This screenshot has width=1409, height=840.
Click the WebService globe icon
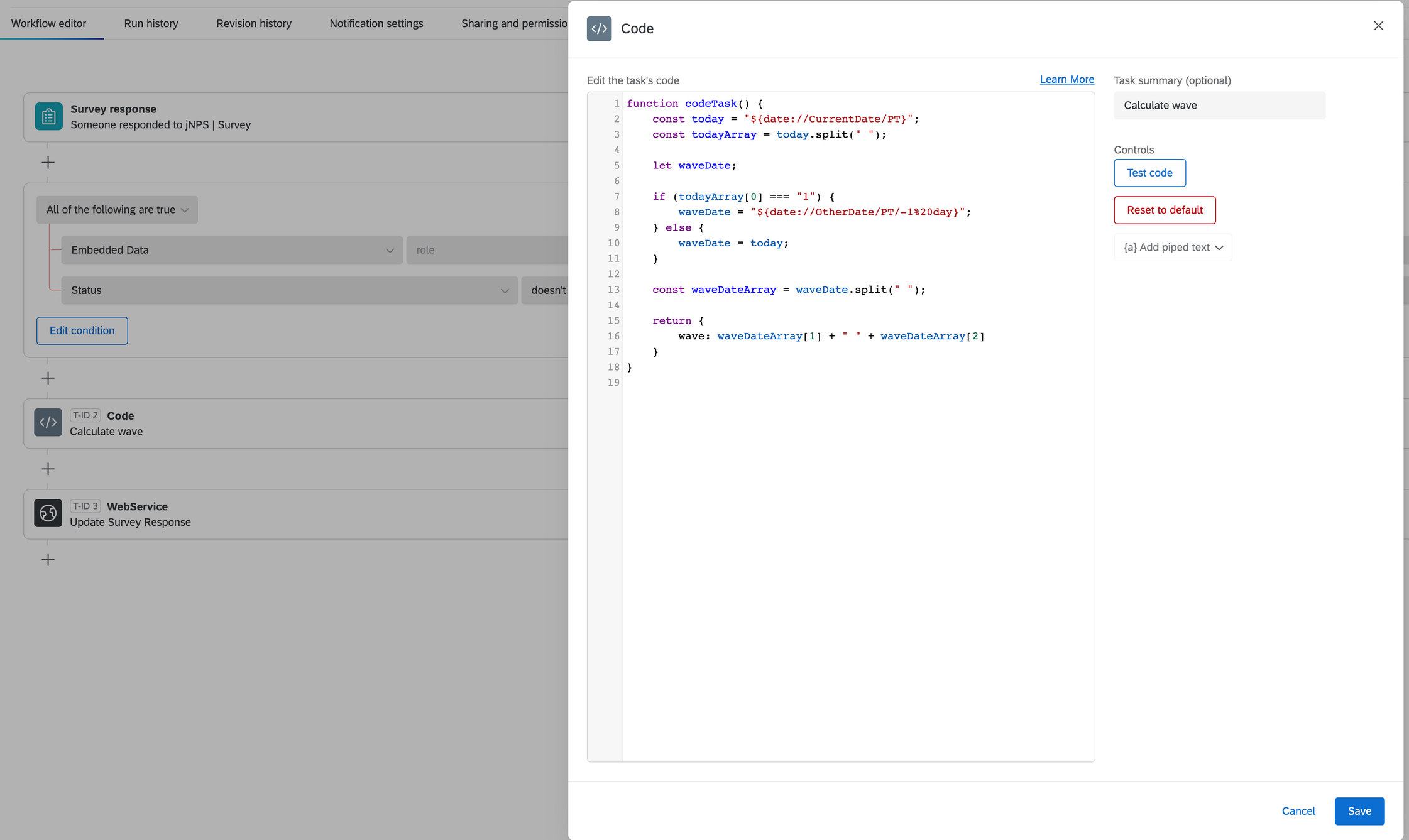point(48,513)
